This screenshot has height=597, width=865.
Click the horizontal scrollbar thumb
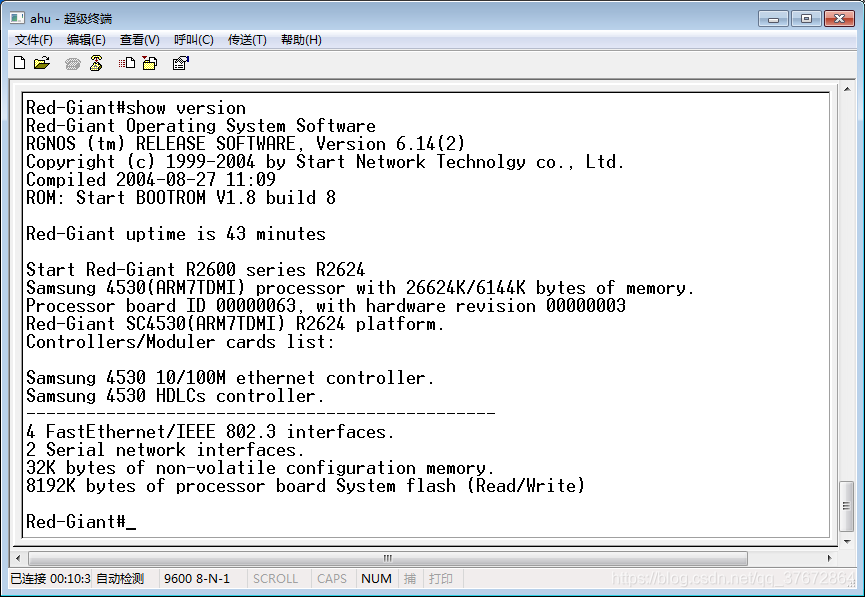pyautogui.click(x=388, y=558)
